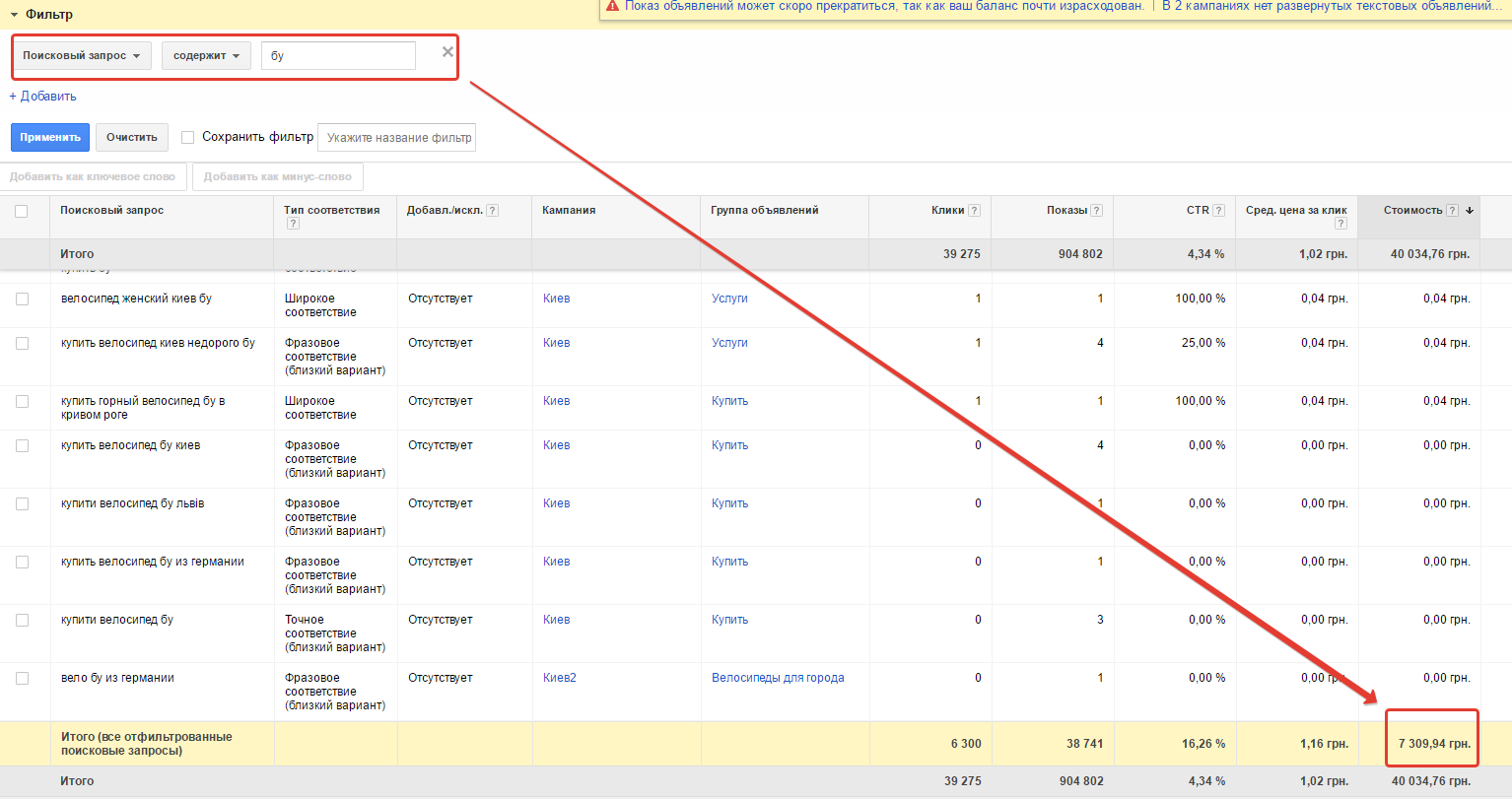Toggle the select-all checkbox in table header
1512x799 pixels.
pos(22,211)
